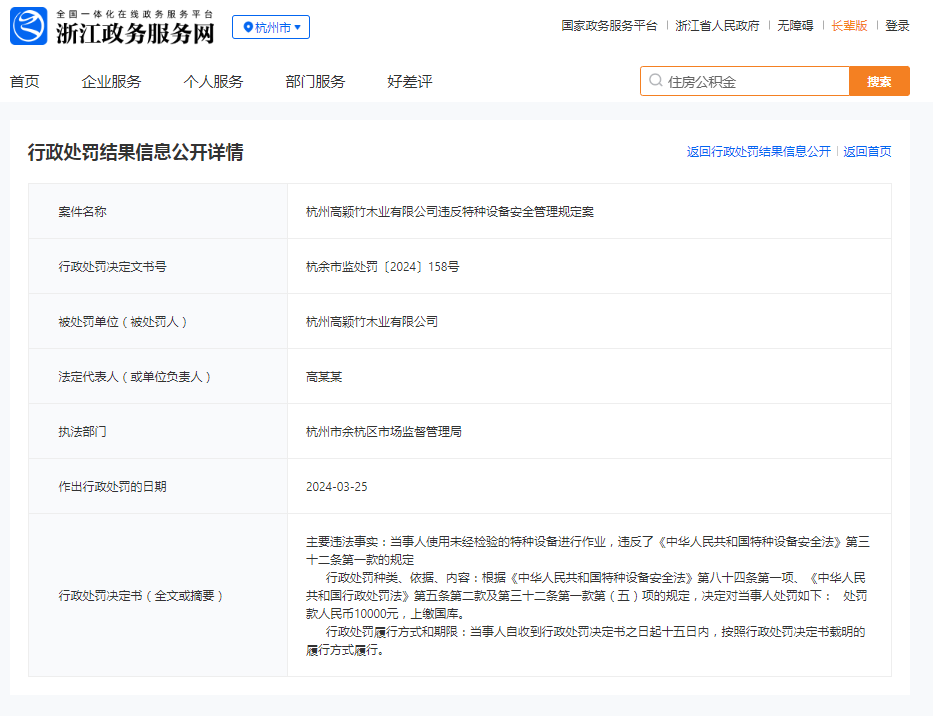This screenshot has width=933, height=716.
Task: Click 返回行政处罚结果信息公开 link
Action: point(759,152)
